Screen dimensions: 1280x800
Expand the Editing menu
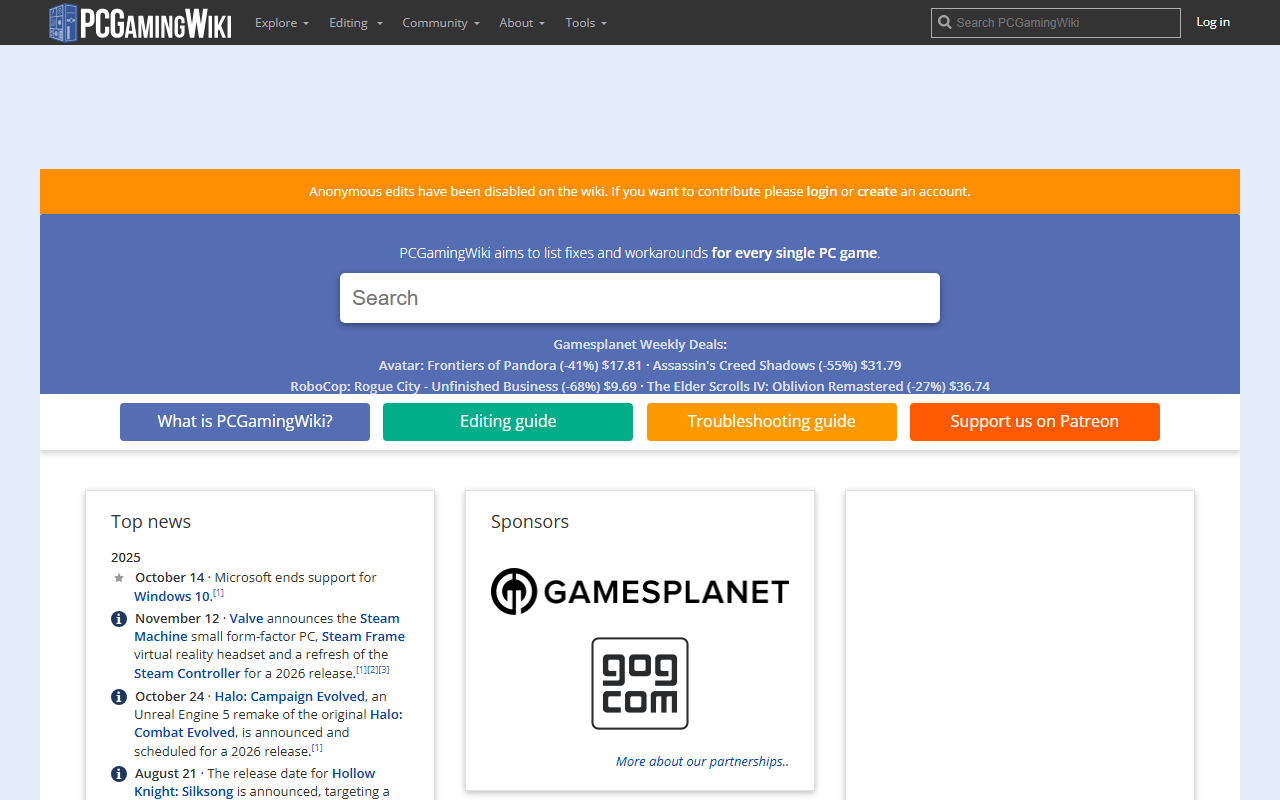tap(356, 22)
